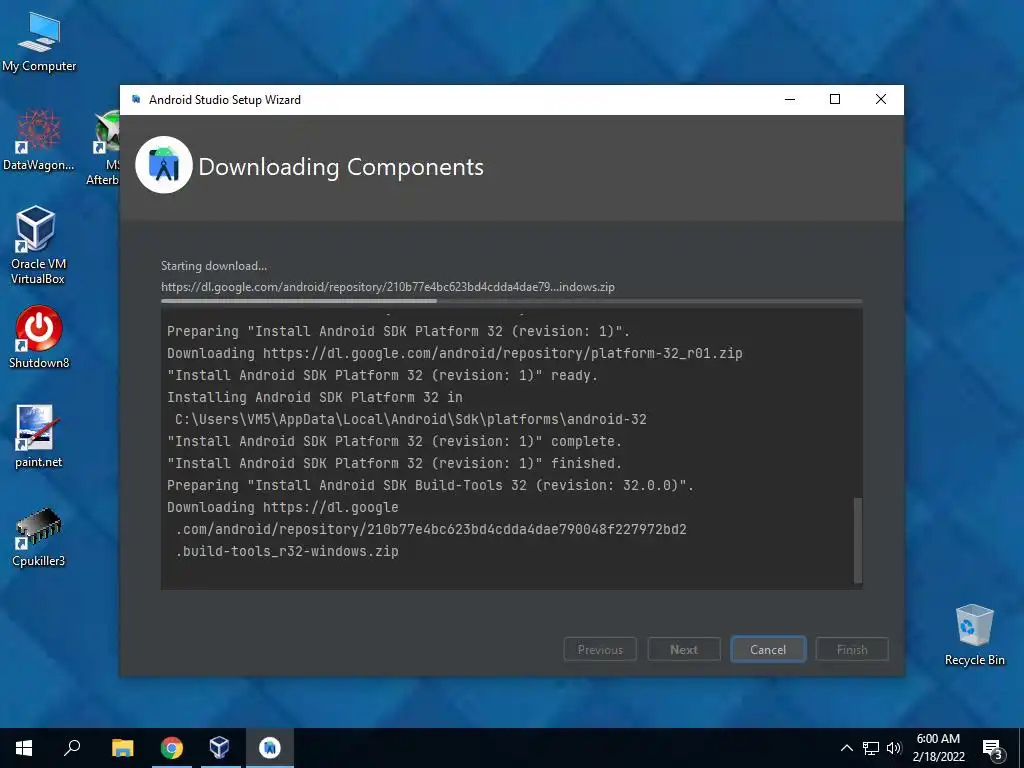1024x768 pixels.
Task: Click the disabled Previous button
Action: [x=600, y=650]
